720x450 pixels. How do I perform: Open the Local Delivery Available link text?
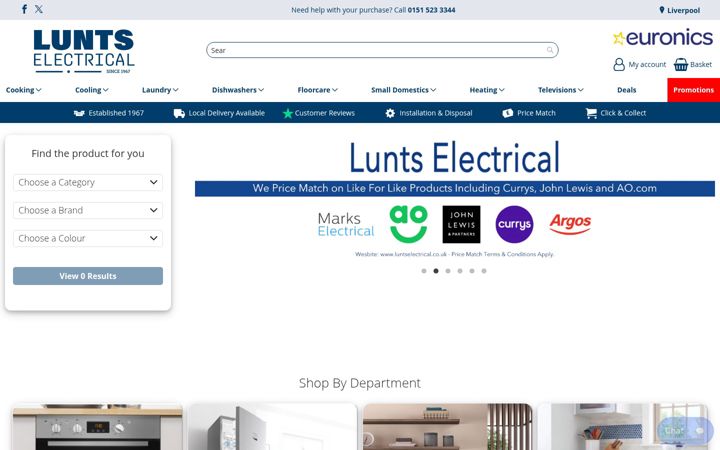226,113
